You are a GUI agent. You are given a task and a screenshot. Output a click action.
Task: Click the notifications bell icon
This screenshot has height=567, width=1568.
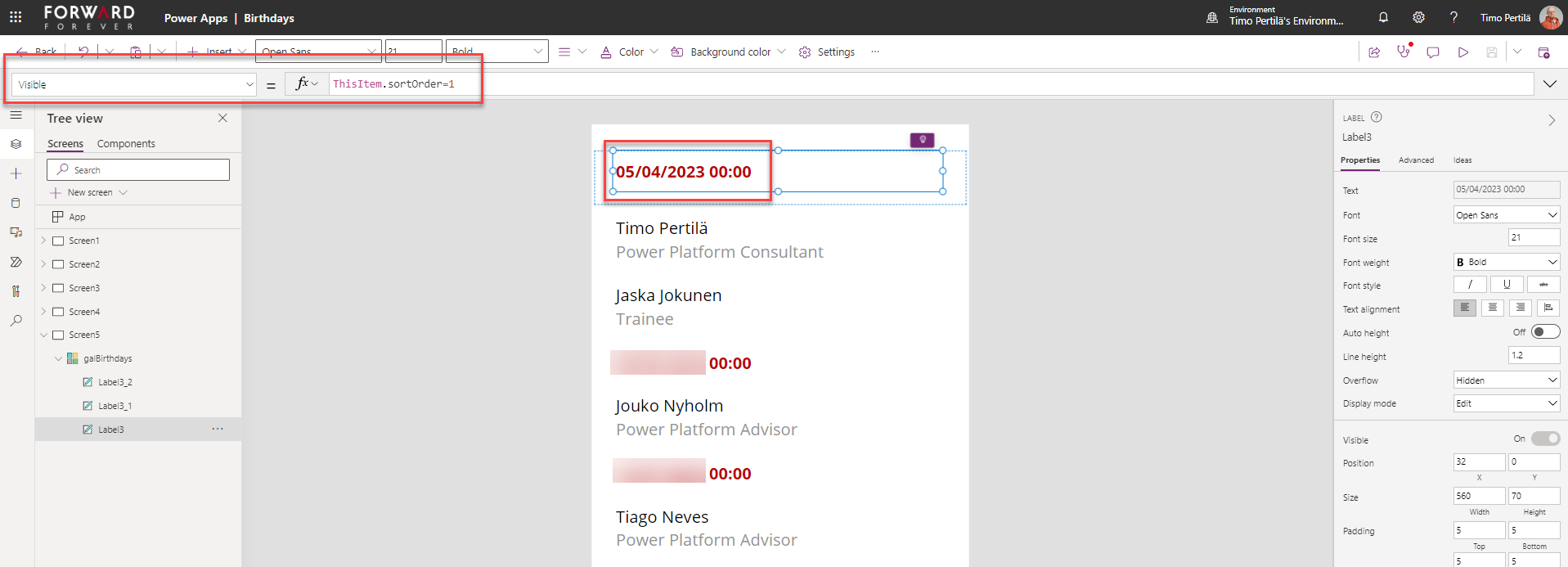(x=1383, y=17)
